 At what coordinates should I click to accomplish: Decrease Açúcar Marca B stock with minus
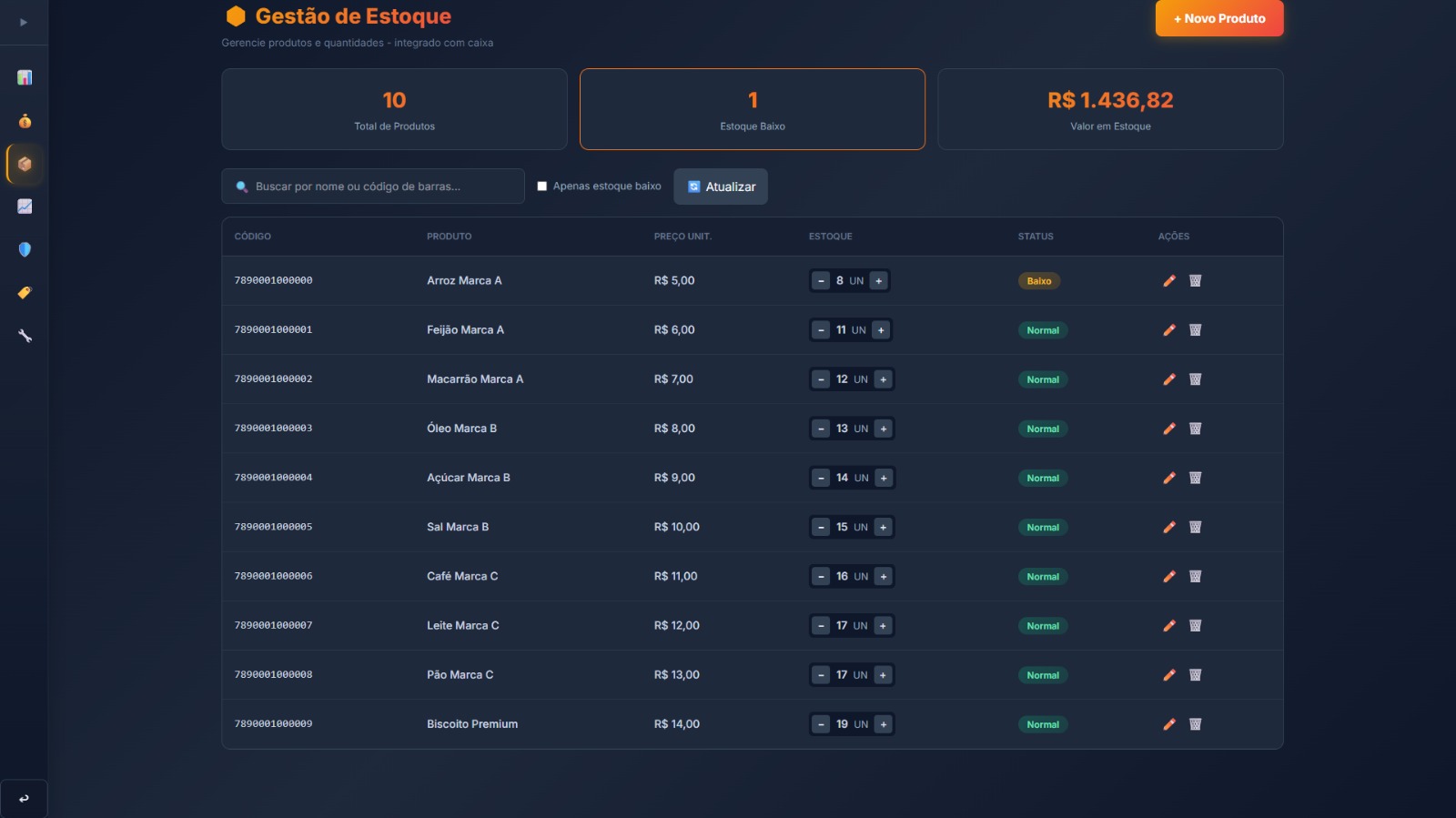821,478
